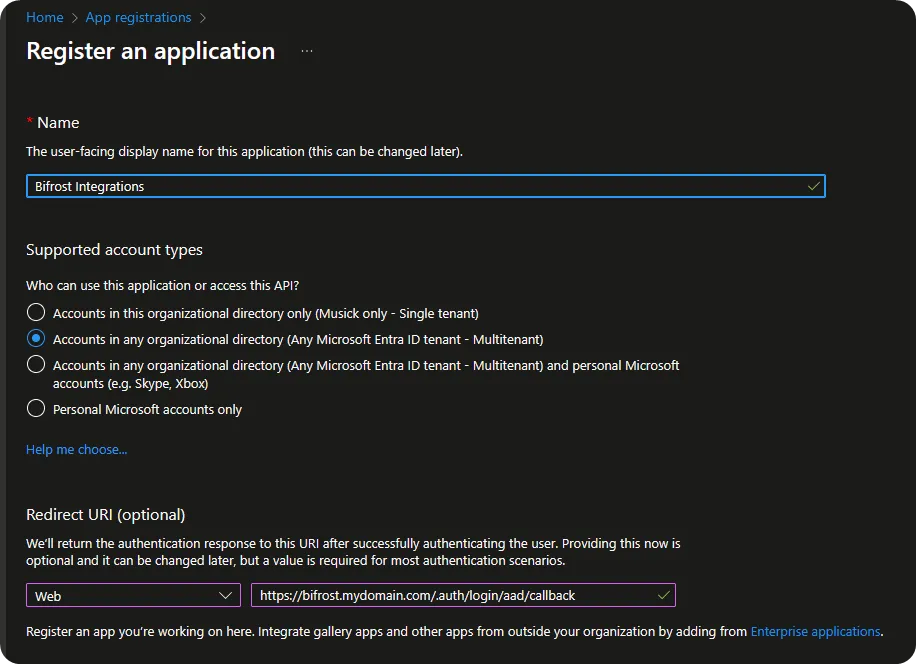The height and width of the screenshot is (664, 916).
Task: Select Personal Microsoft accounts only
Action: 36,408
